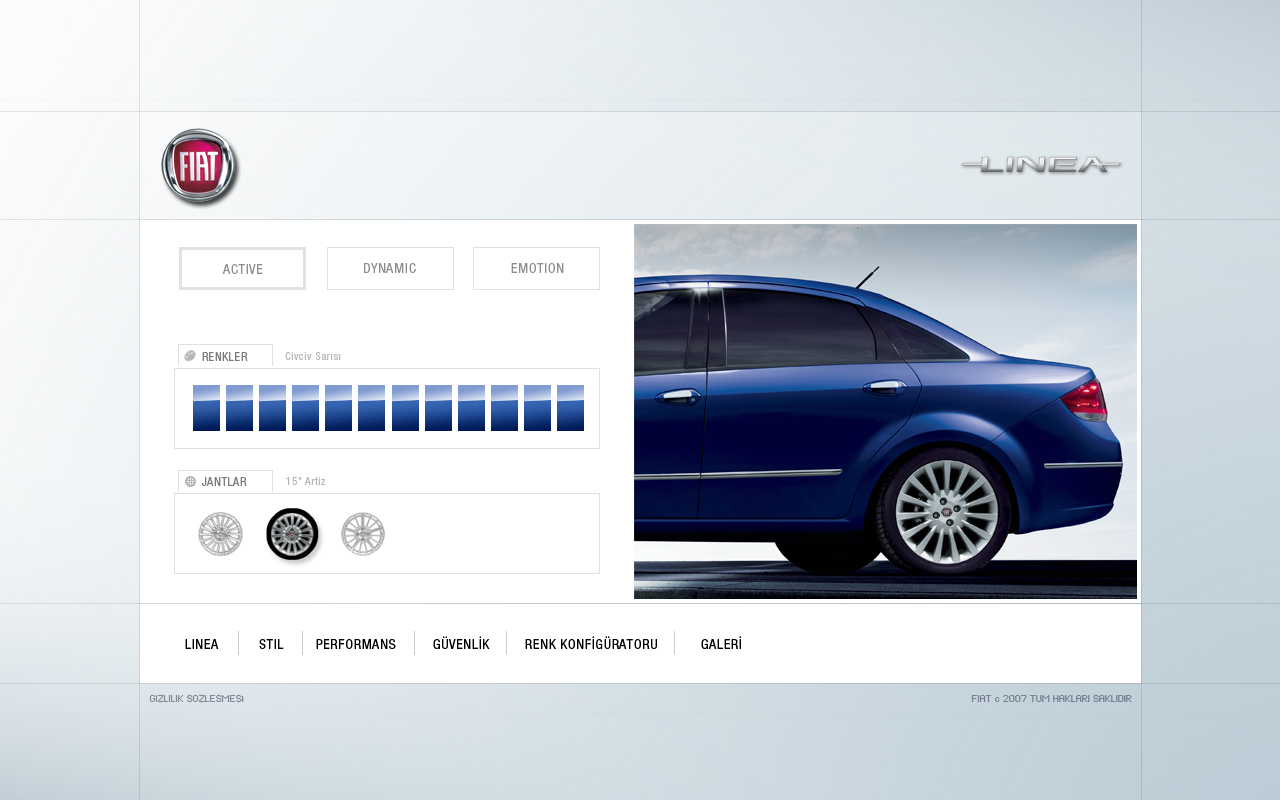The image size is (1280, 800).
Task: Pick the tenth color swatch
Action: click(x=504, y=408)
